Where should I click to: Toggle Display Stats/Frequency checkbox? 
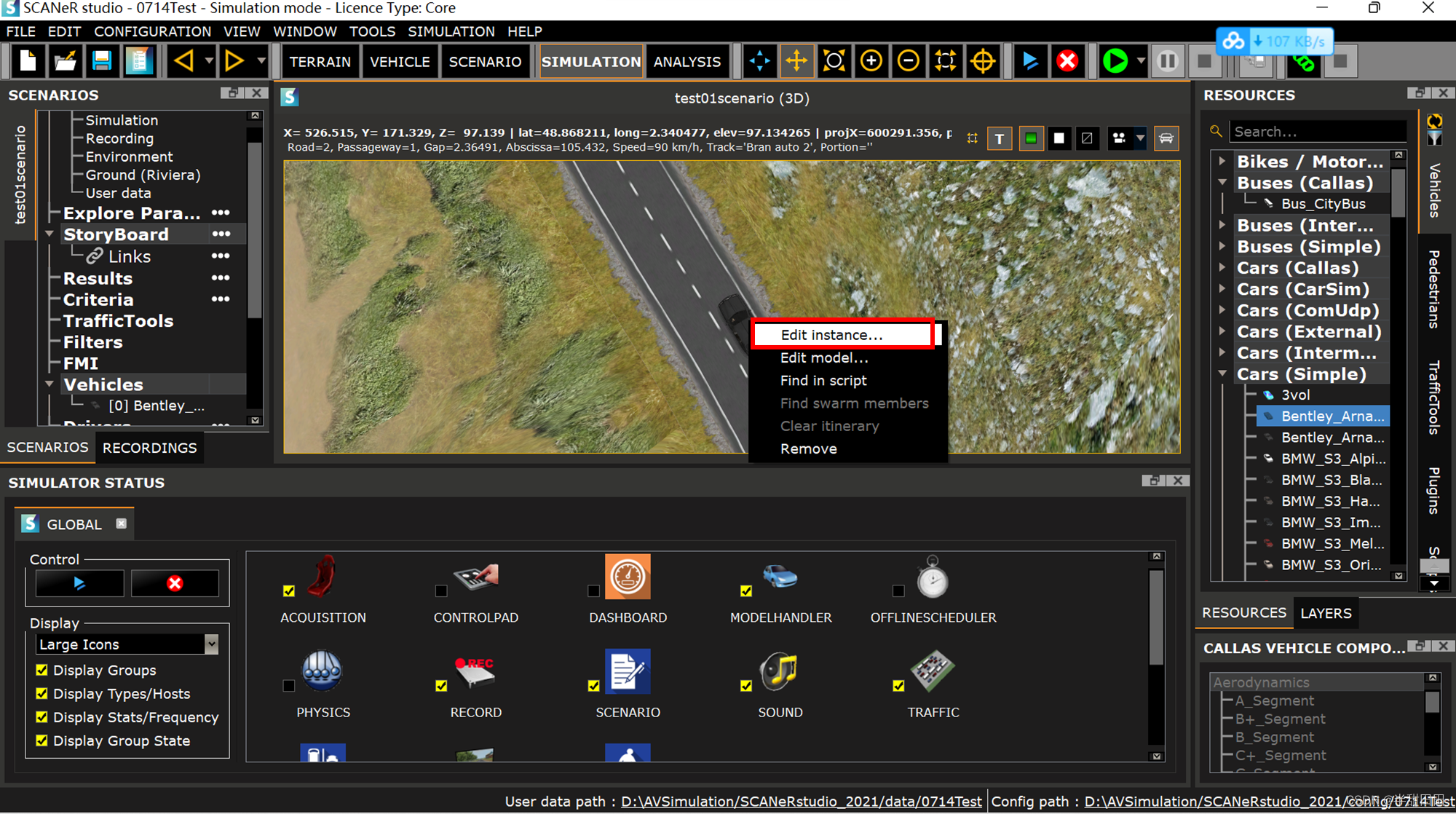click(x=42, y=717)
